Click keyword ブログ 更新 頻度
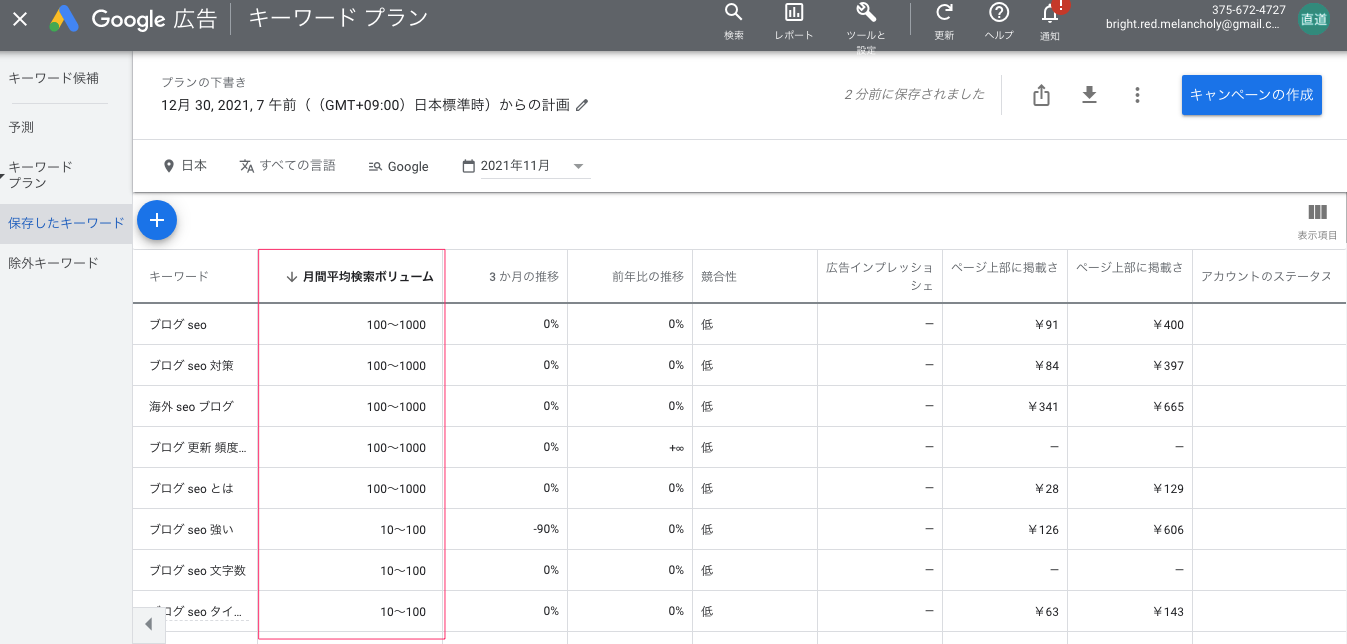Image resolution: width=1347 pixels, height=644 pixels. (x=197, y=448)
